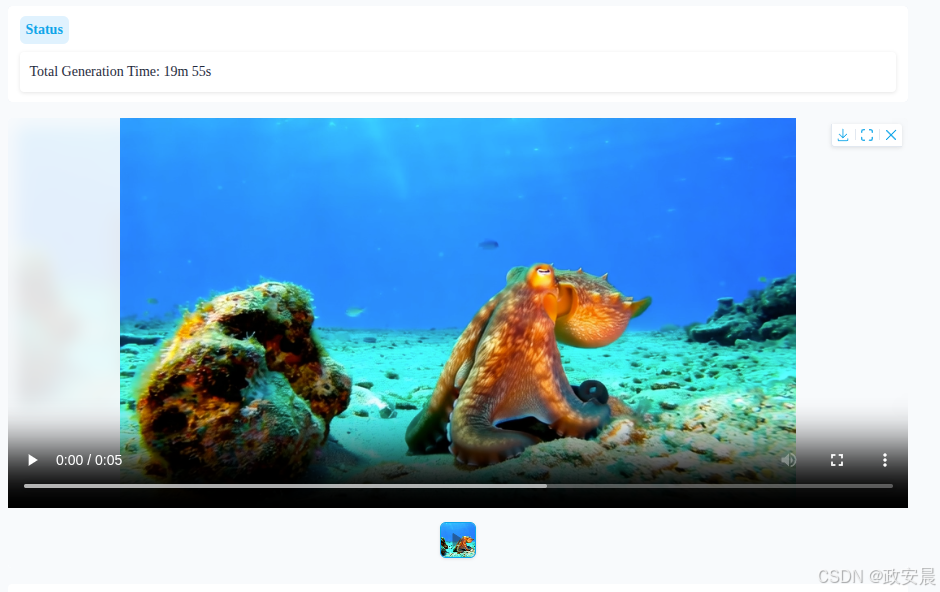
Task: Click the small dark fish in the video
Action: [489, 244]
